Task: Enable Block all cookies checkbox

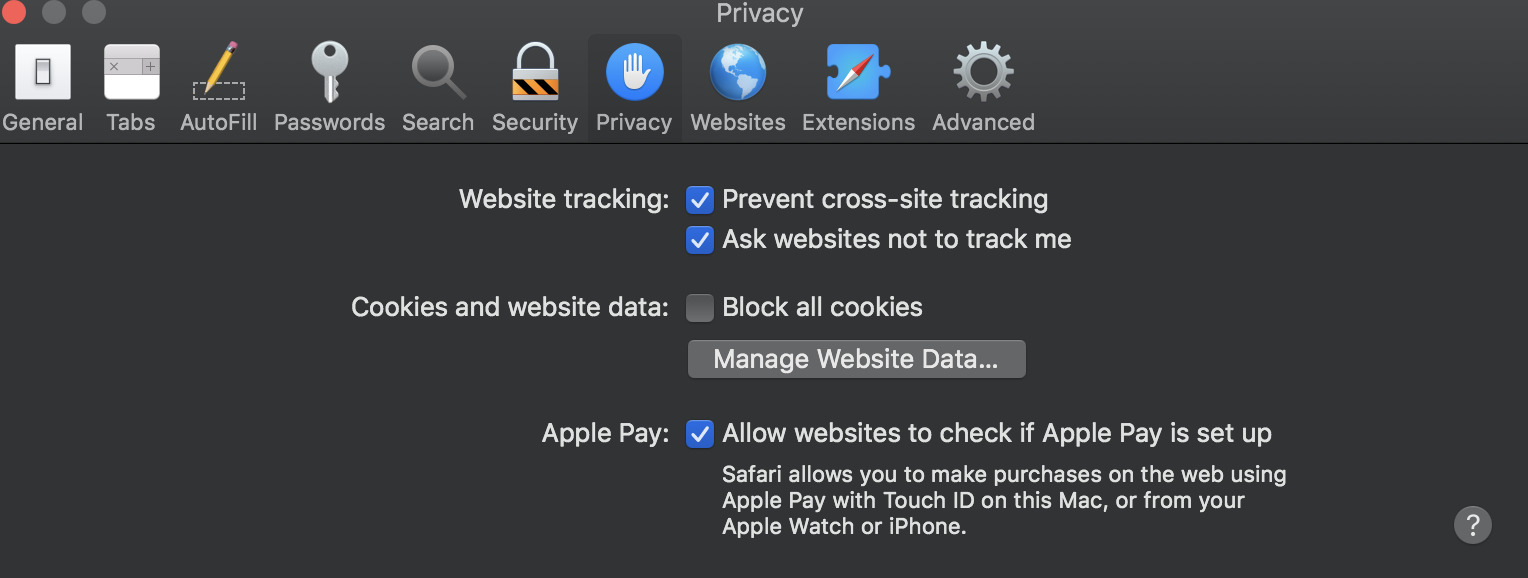Action: (x=700, y=308)
